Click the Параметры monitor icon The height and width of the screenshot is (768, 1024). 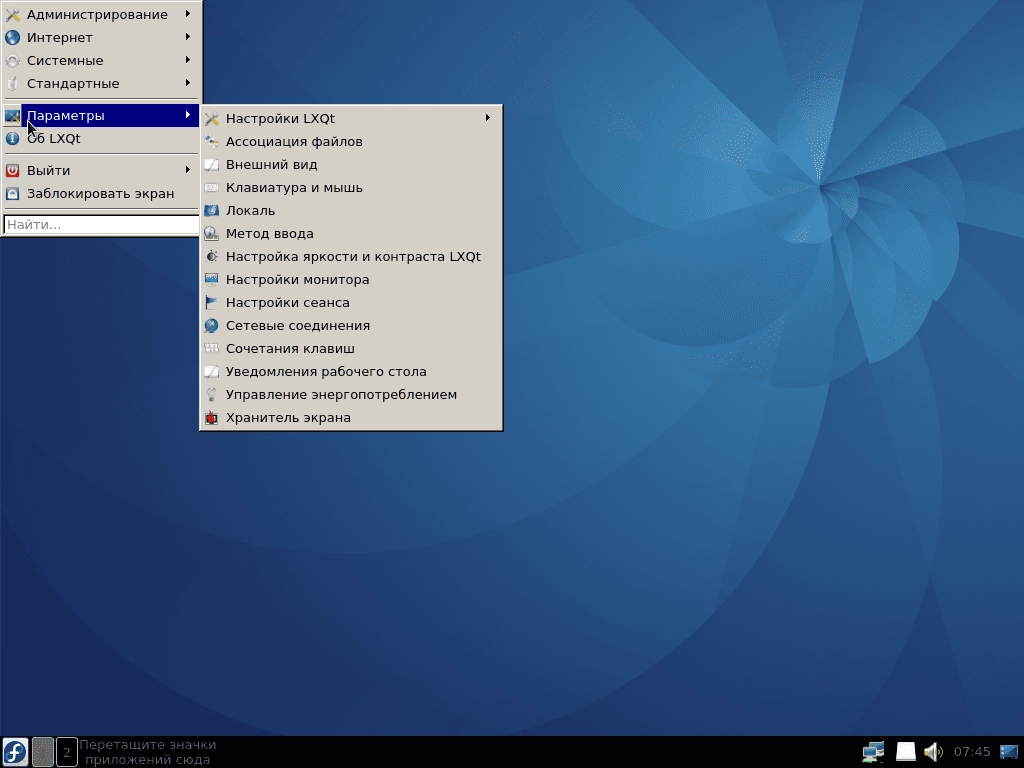click(12, 116)
